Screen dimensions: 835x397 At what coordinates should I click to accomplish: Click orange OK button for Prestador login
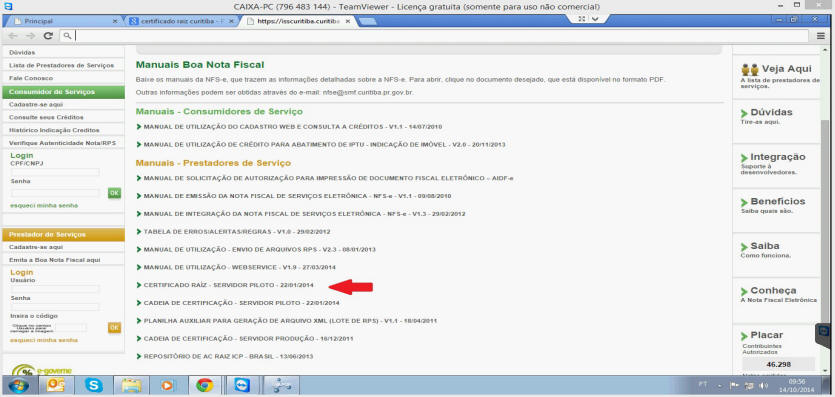(114, 328)
